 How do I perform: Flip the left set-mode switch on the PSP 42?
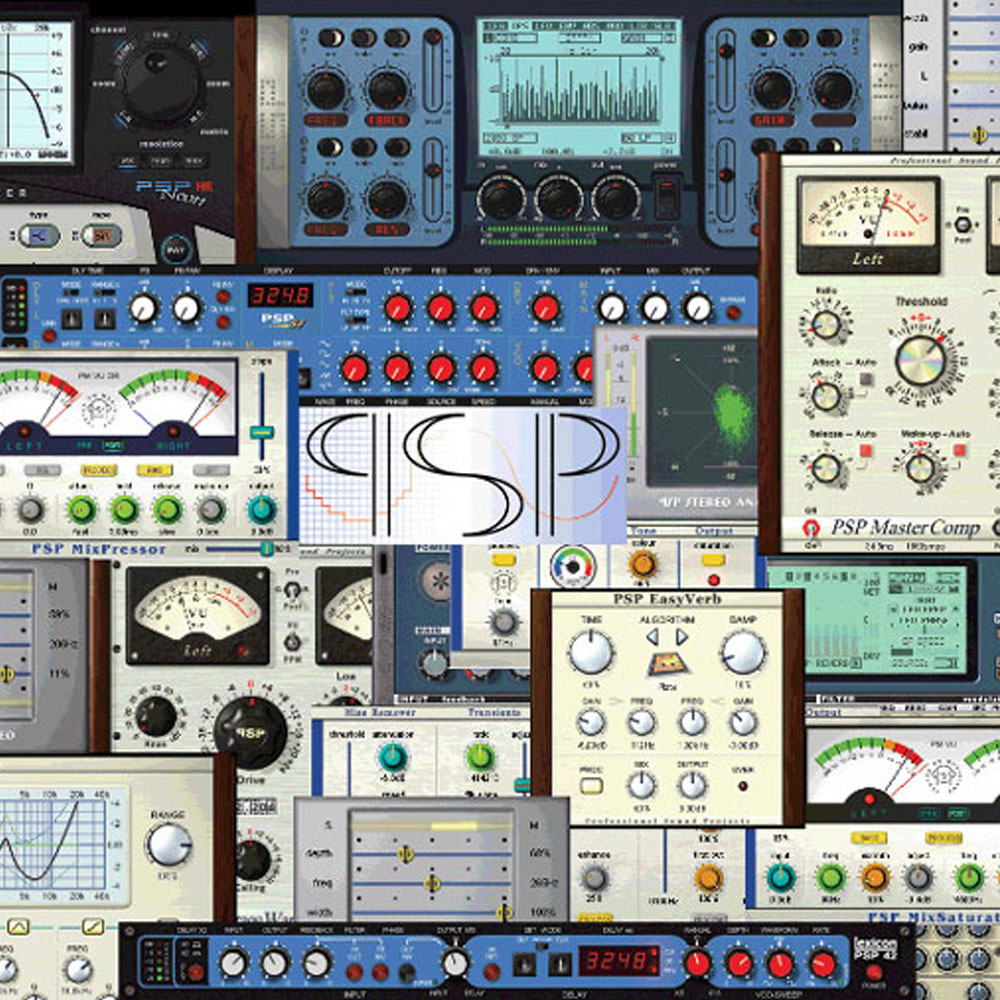click(526, 964)
